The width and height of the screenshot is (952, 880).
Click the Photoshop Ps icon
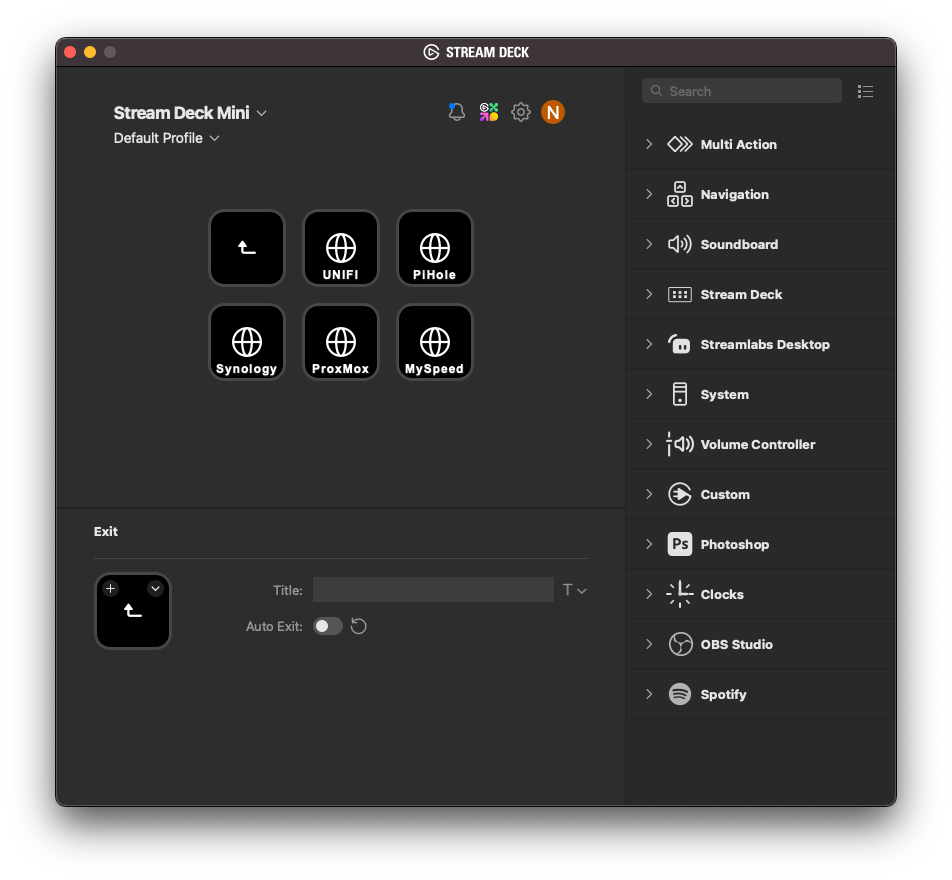pyautogui.click(x=679, y=544)
